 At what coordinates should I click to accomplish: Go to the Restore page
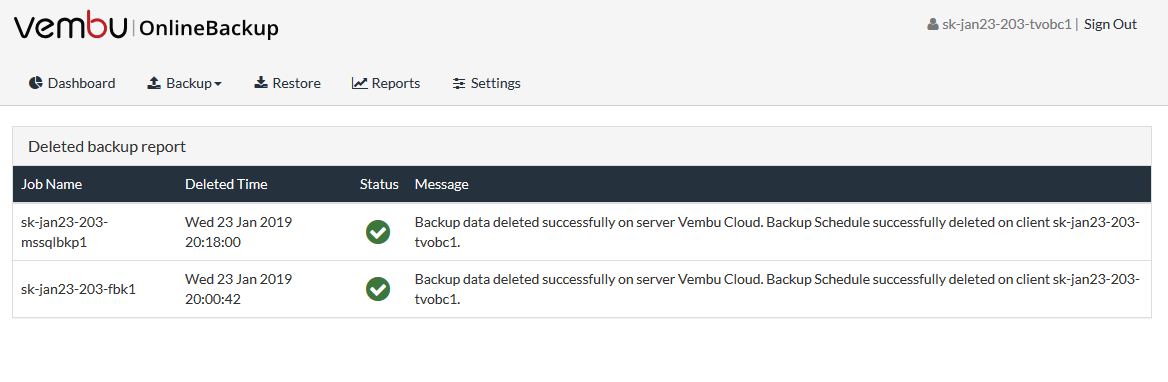pyautogui.click(x=288, y=83)
